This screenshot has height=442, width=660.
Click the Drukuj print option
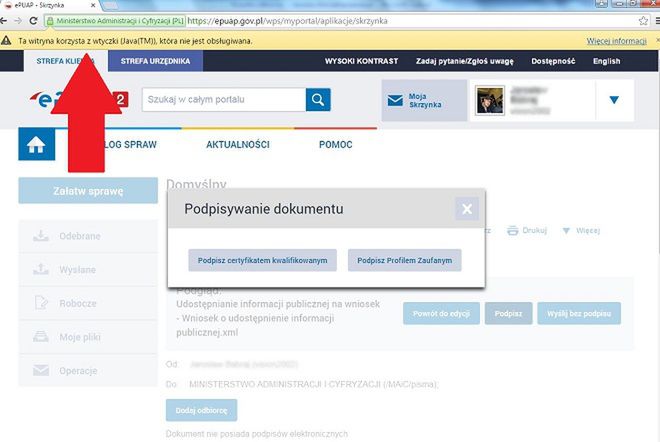point(527,231)
